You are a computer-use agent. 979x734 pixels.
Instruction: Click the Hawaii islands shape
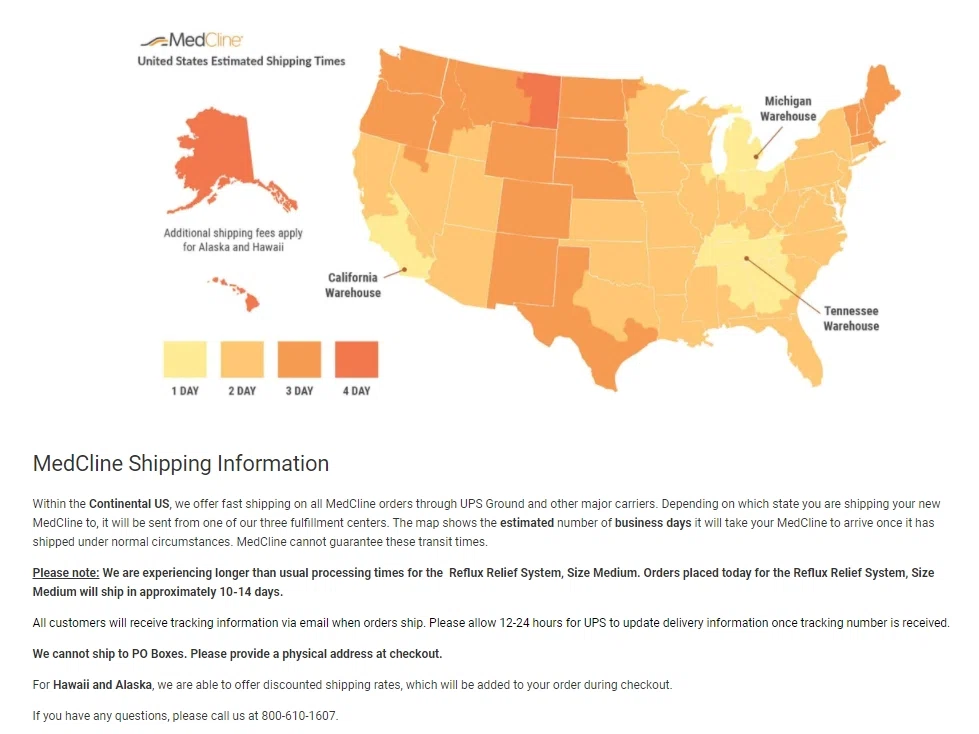tap(236, 291)
